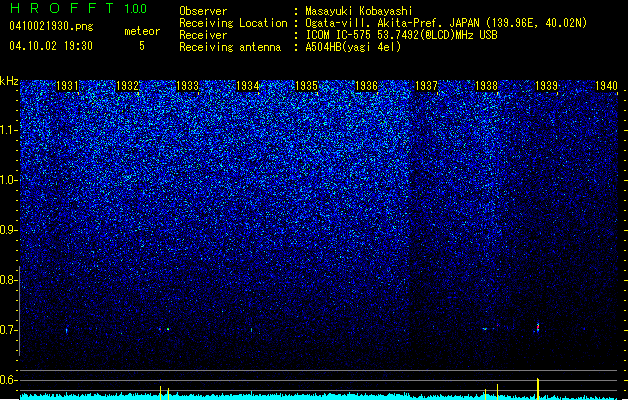Click the 1932 time marker
Image resolution: width=629 pixels, height=400 pixels.
127,86
